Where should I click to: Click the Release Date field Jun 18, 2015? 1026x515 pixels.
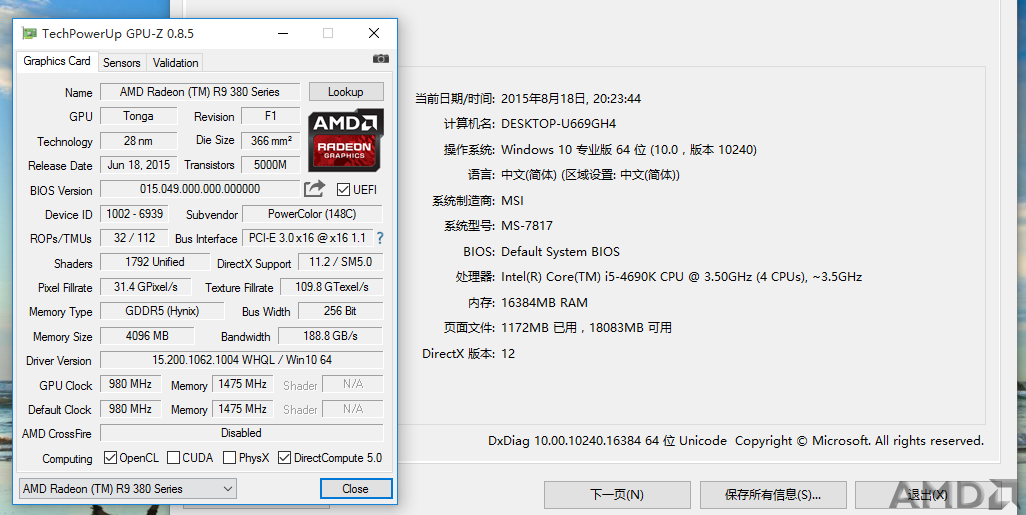(x=138, y=165)
